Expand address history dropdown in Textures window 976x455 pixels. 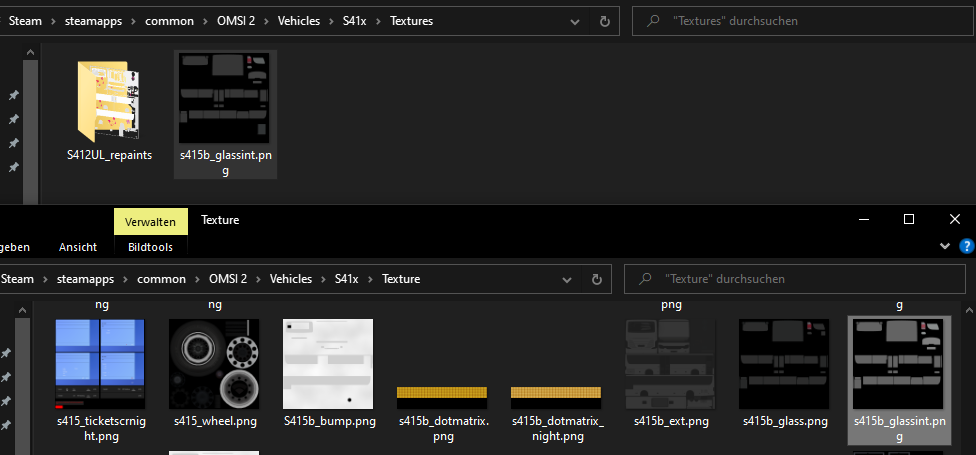[x=574, y=21]
